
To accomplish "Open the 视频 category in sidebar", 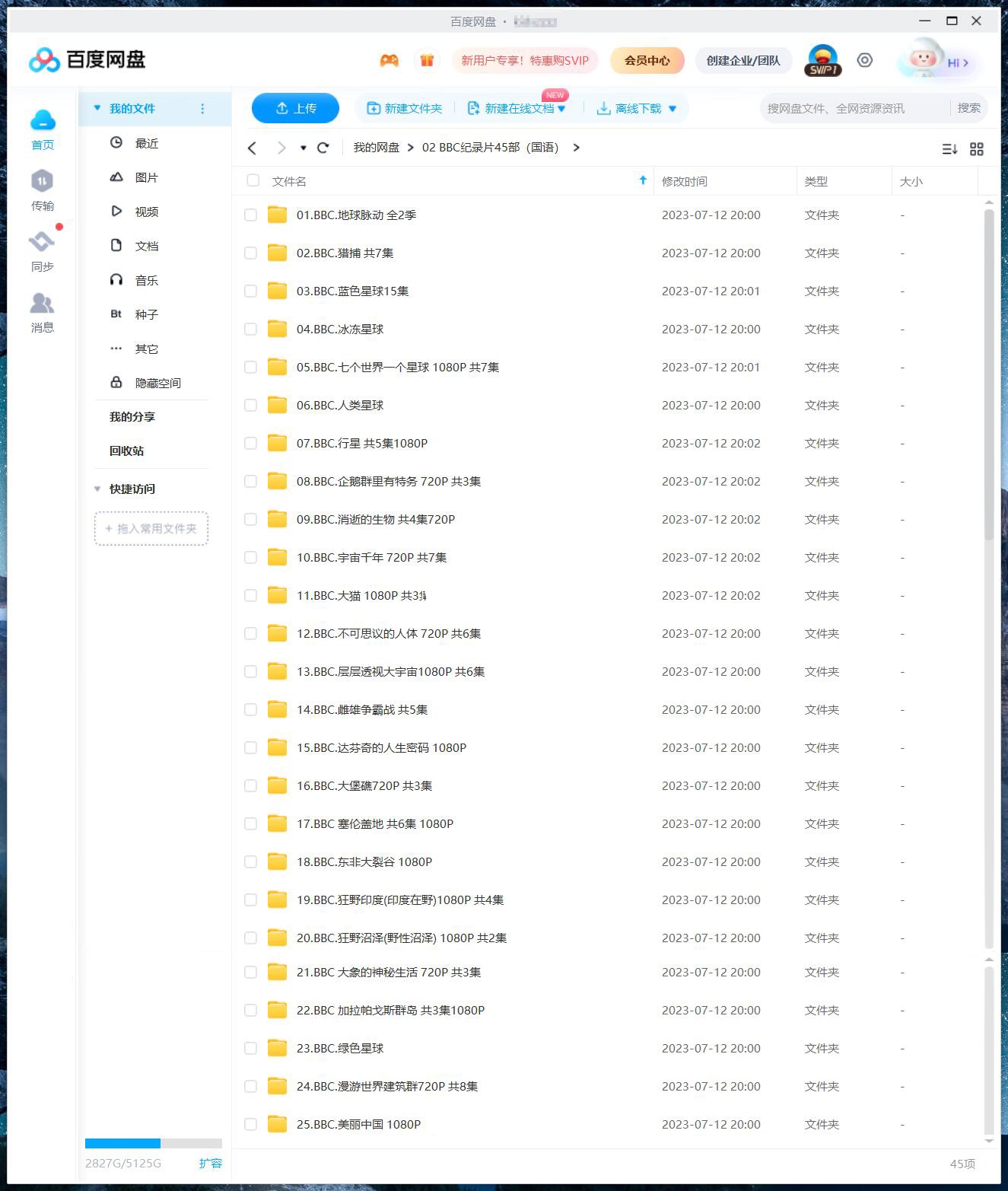I will click(146, 212).
